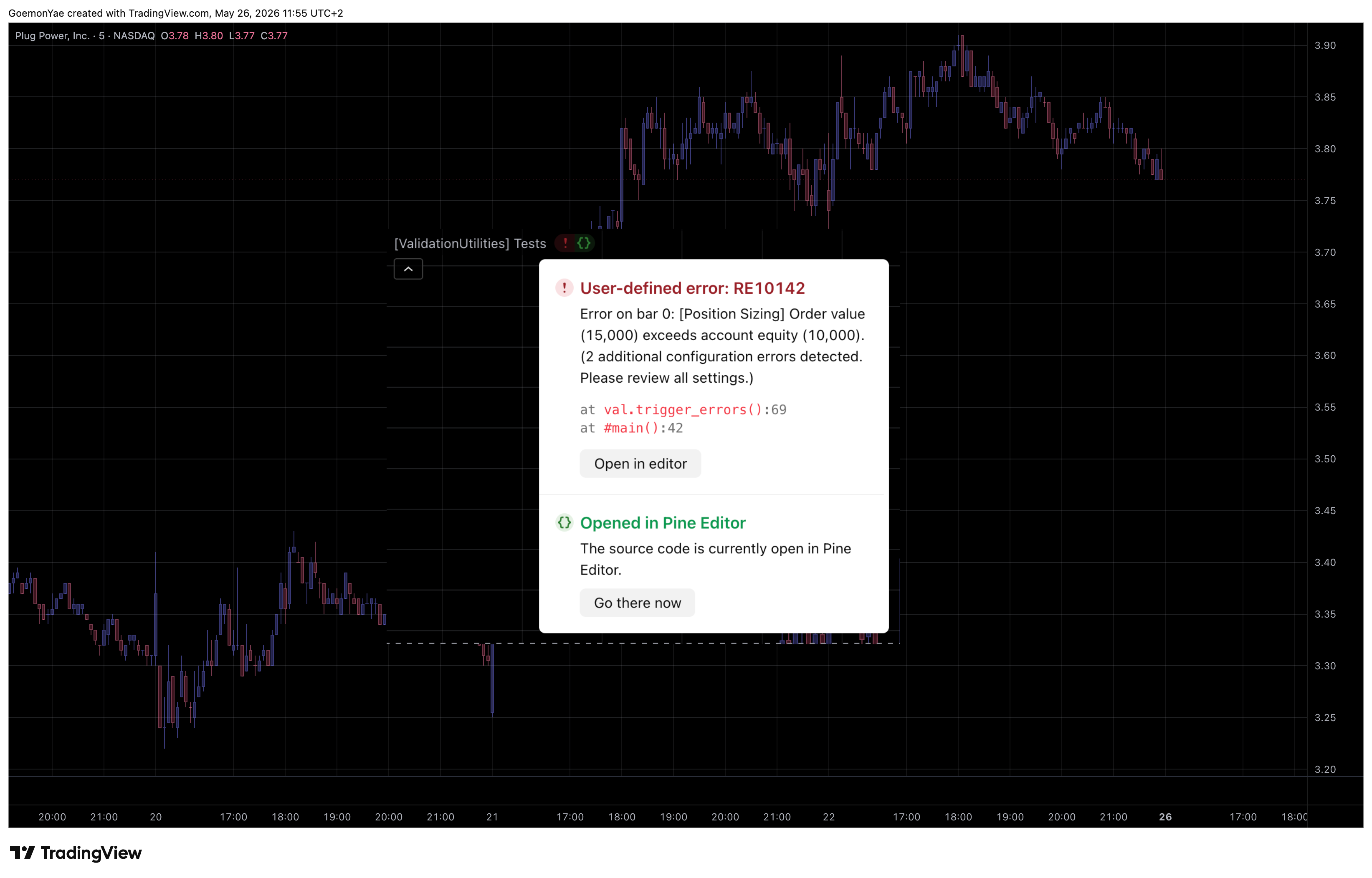Click the error message text about Position Sizing
The height and width of the screenshot is (878, 1372).
click(x=722, y=346)
